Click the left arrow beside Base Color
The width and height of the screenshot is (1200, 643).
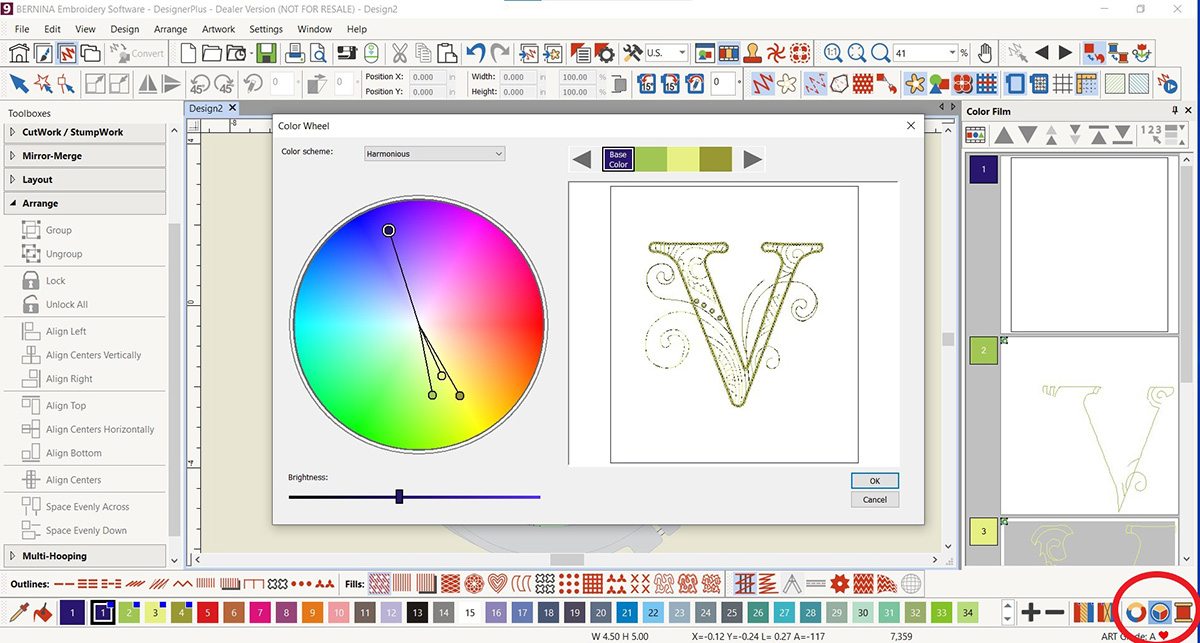581,159
